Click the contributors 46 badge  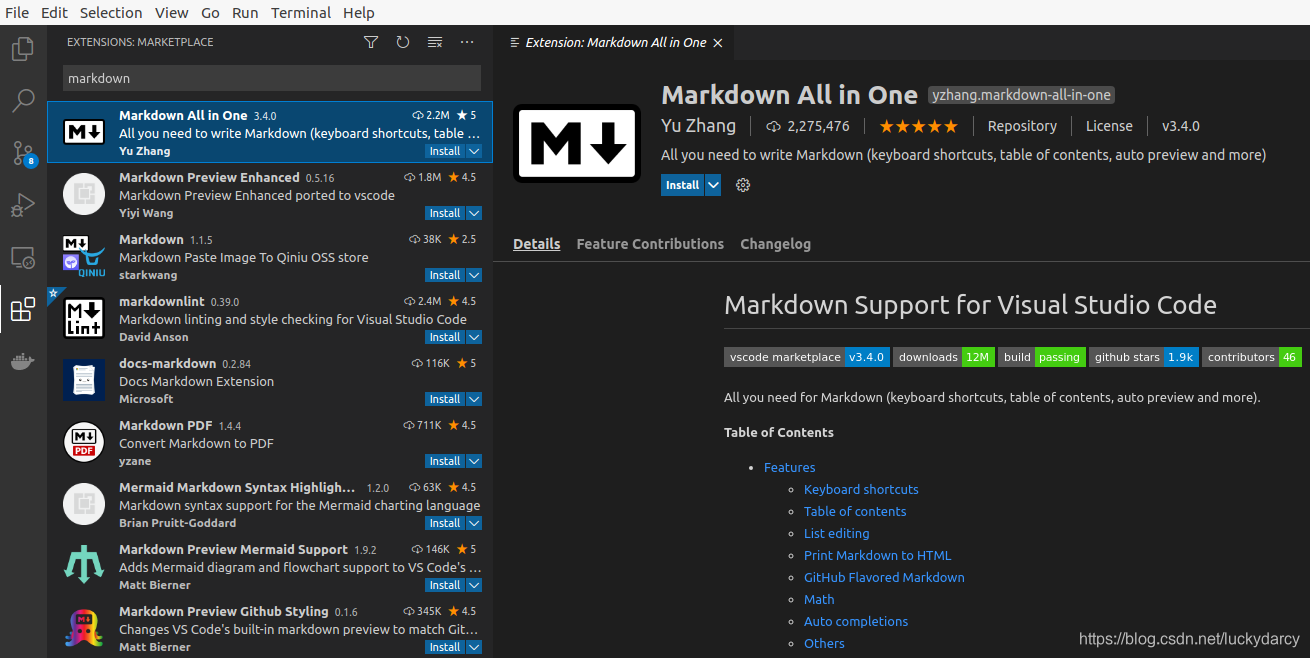pos(1252,357)
